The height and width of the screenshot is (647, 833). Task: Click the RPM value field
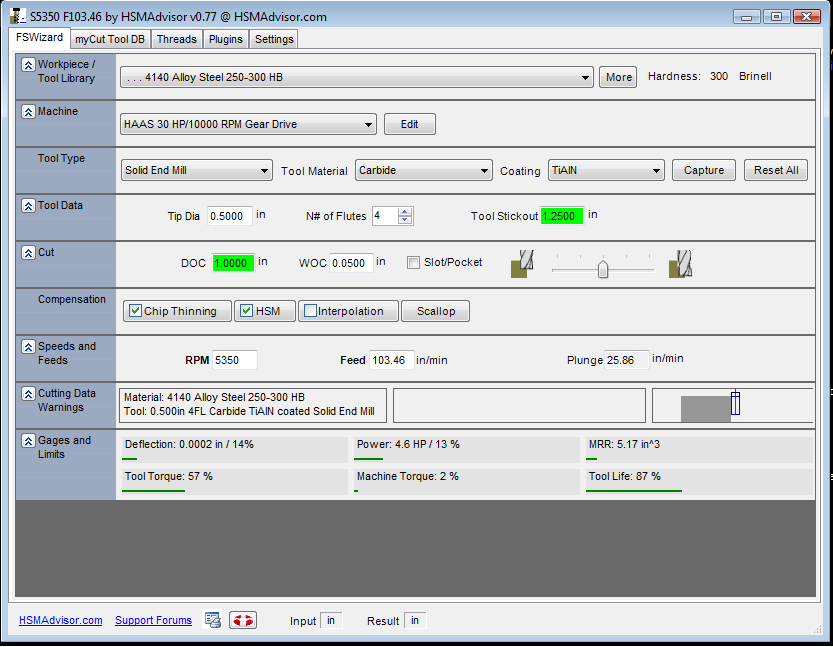pos(235,360)
